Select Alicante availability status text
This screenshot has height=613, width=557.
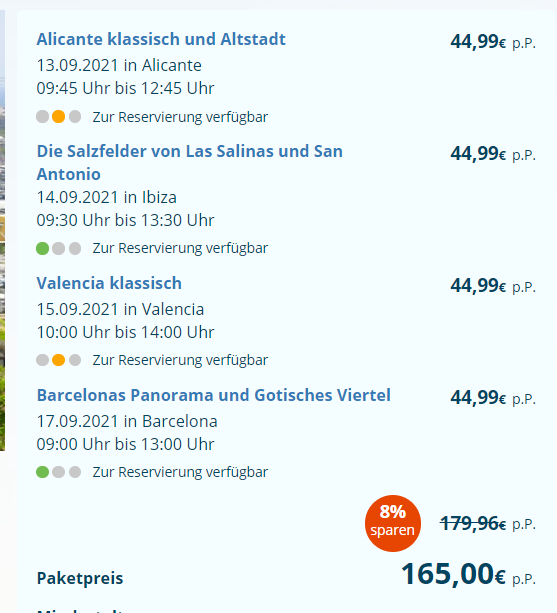(180, 117)
